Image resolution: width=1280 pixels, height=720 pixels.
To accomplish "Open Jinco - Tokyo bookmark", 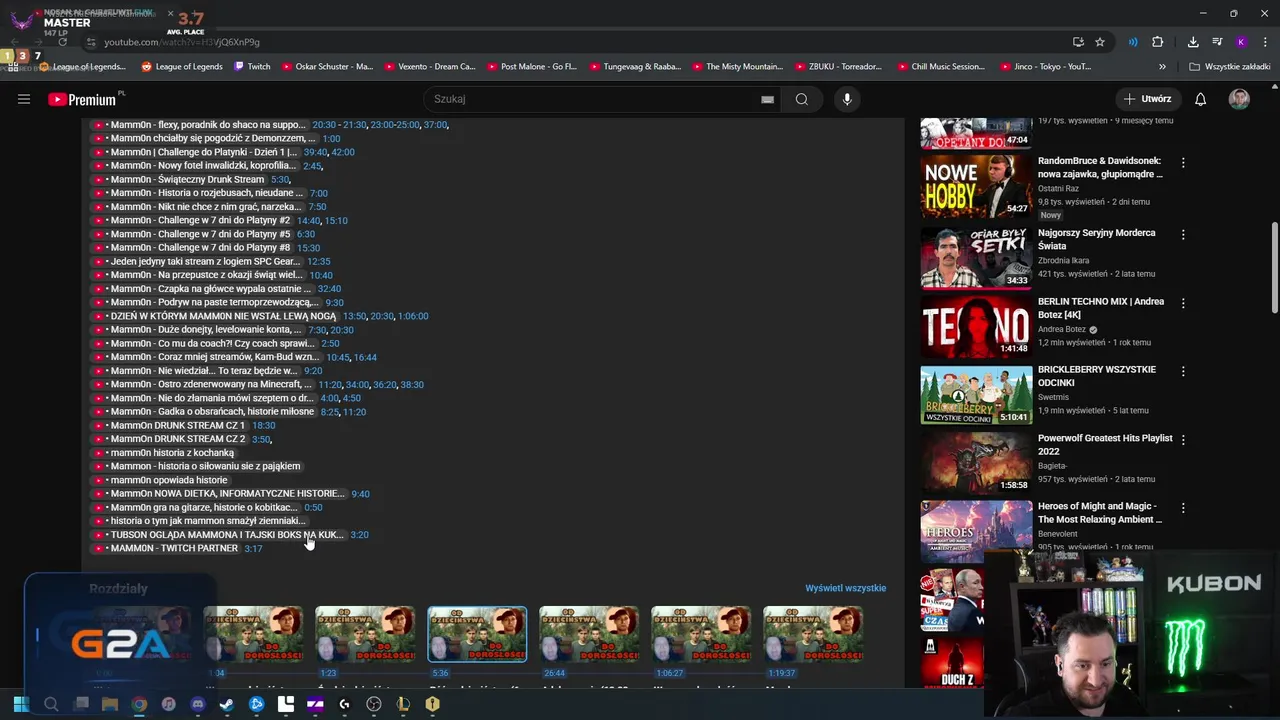I will (1047, 67).
